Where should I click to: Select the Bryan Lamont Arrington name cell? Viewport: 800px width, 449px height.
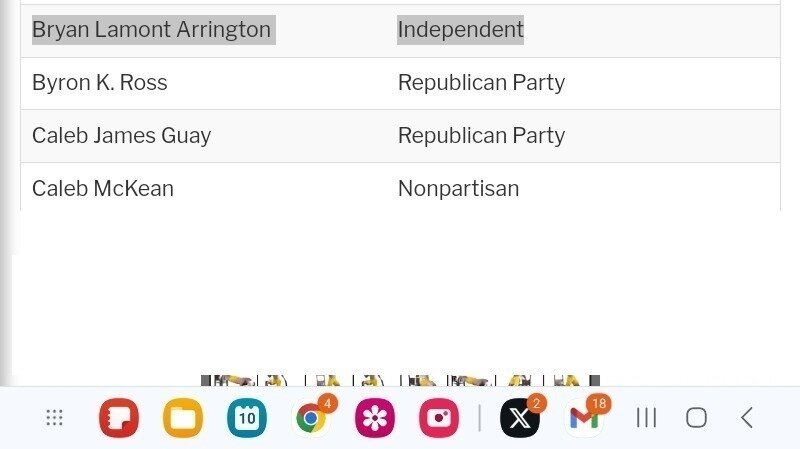[x=154, y=30]
